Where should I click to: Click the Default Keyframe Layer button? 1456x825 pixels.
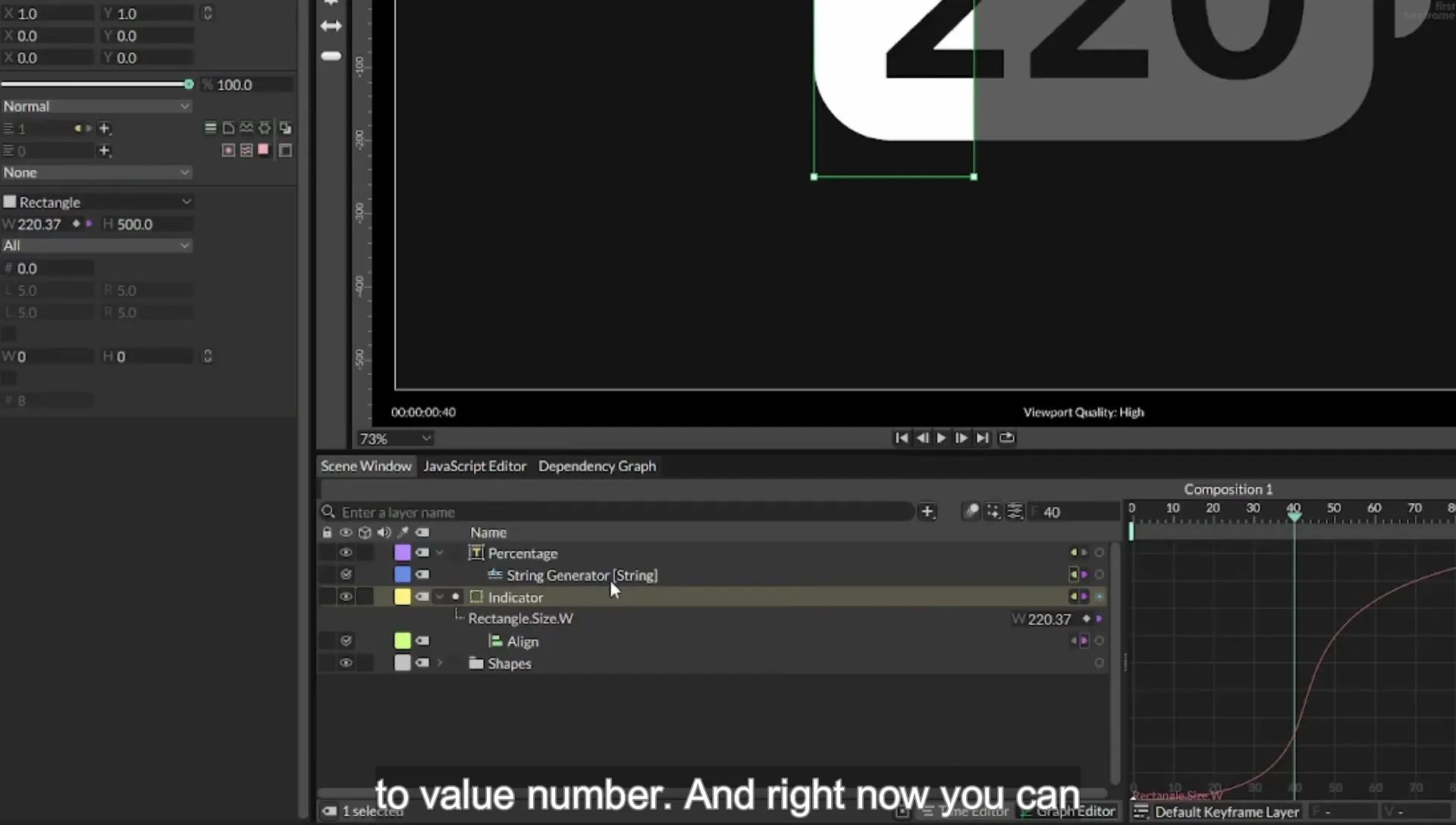coord(1217,812)
